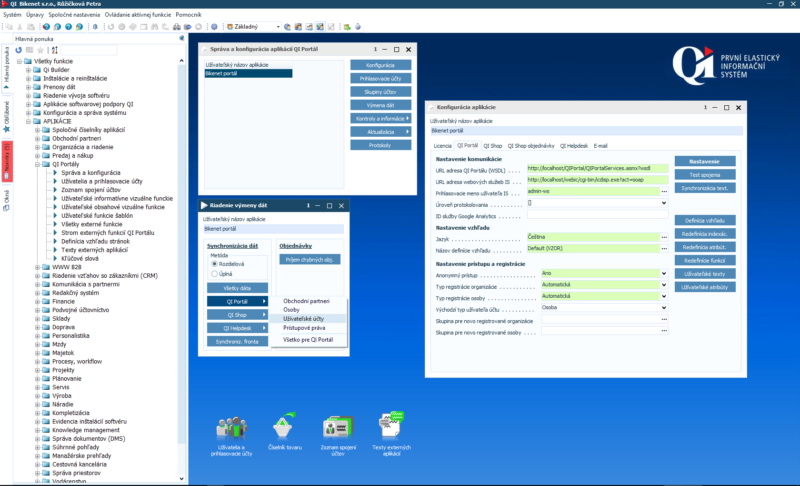Expand the QI Builder tree folder

pyautogui.click(x=29, y=70)
